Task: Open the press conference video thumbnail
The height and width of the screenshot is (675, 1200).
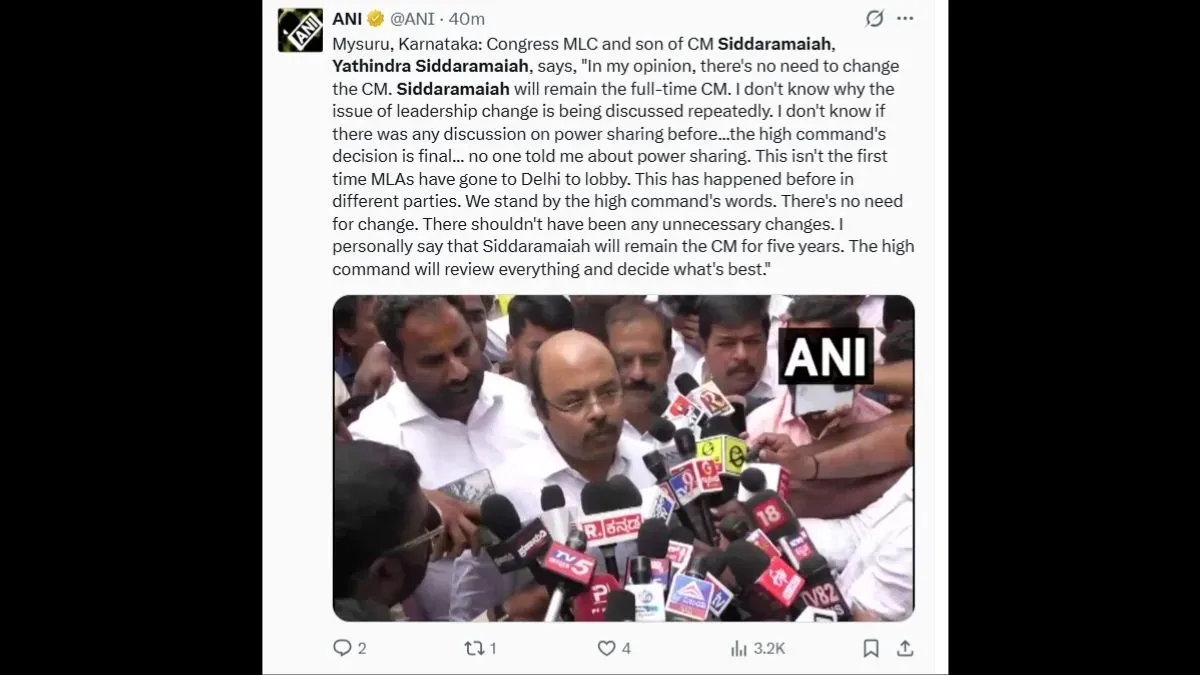Action: (x=623, y=458)
